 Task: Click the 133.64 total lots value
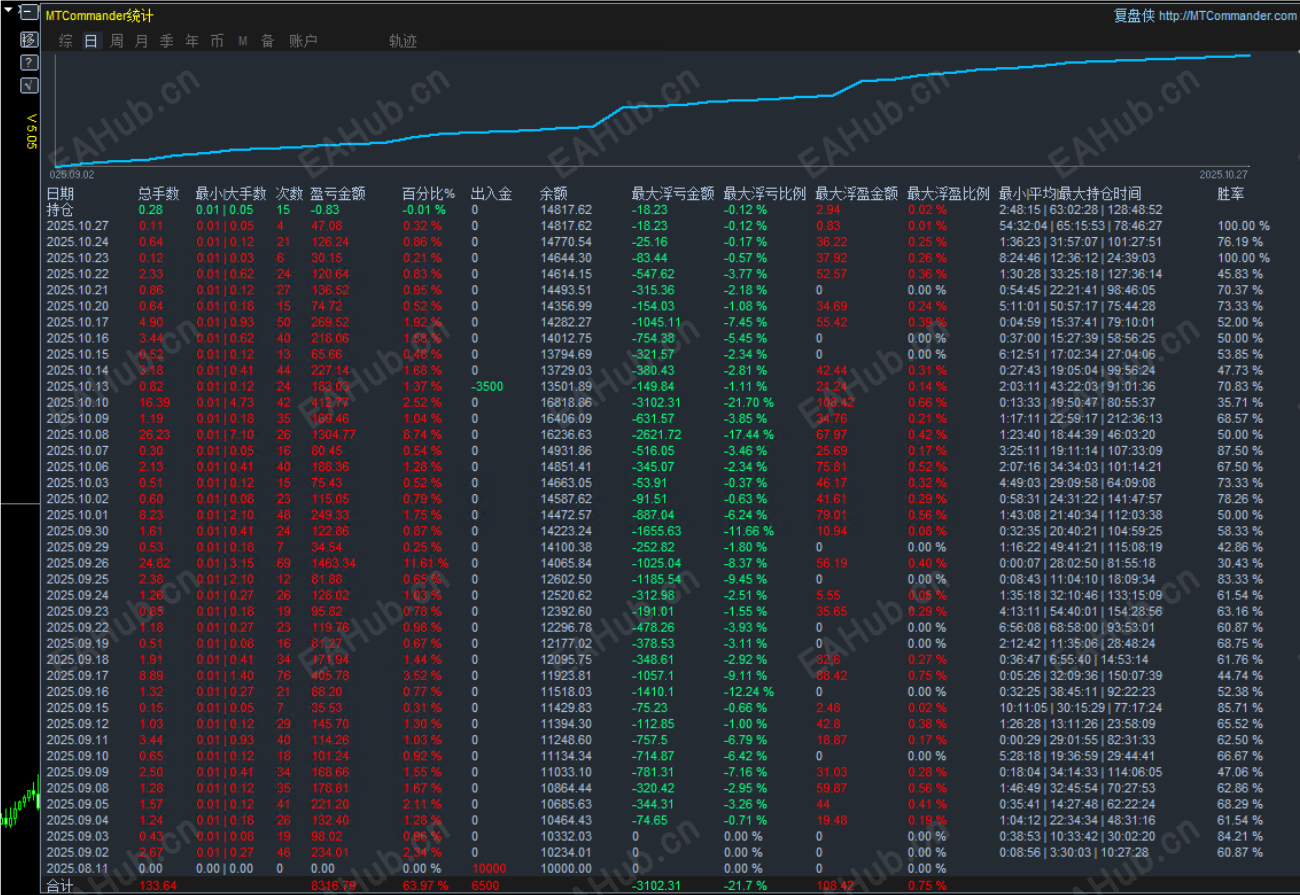[x=158, y=885]
